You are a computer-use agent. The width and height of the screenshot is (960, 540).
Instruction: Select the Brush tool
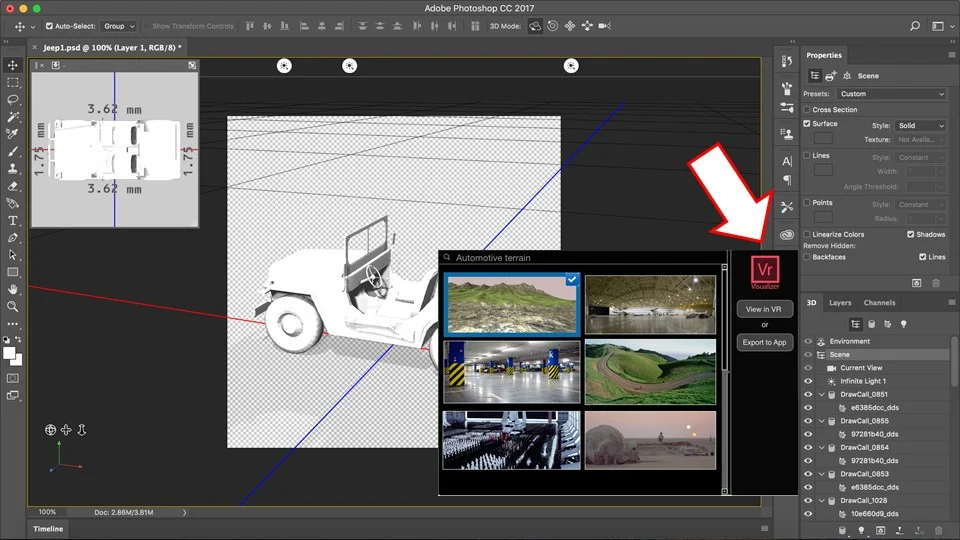pyautogui.click(x=12, y=151)
